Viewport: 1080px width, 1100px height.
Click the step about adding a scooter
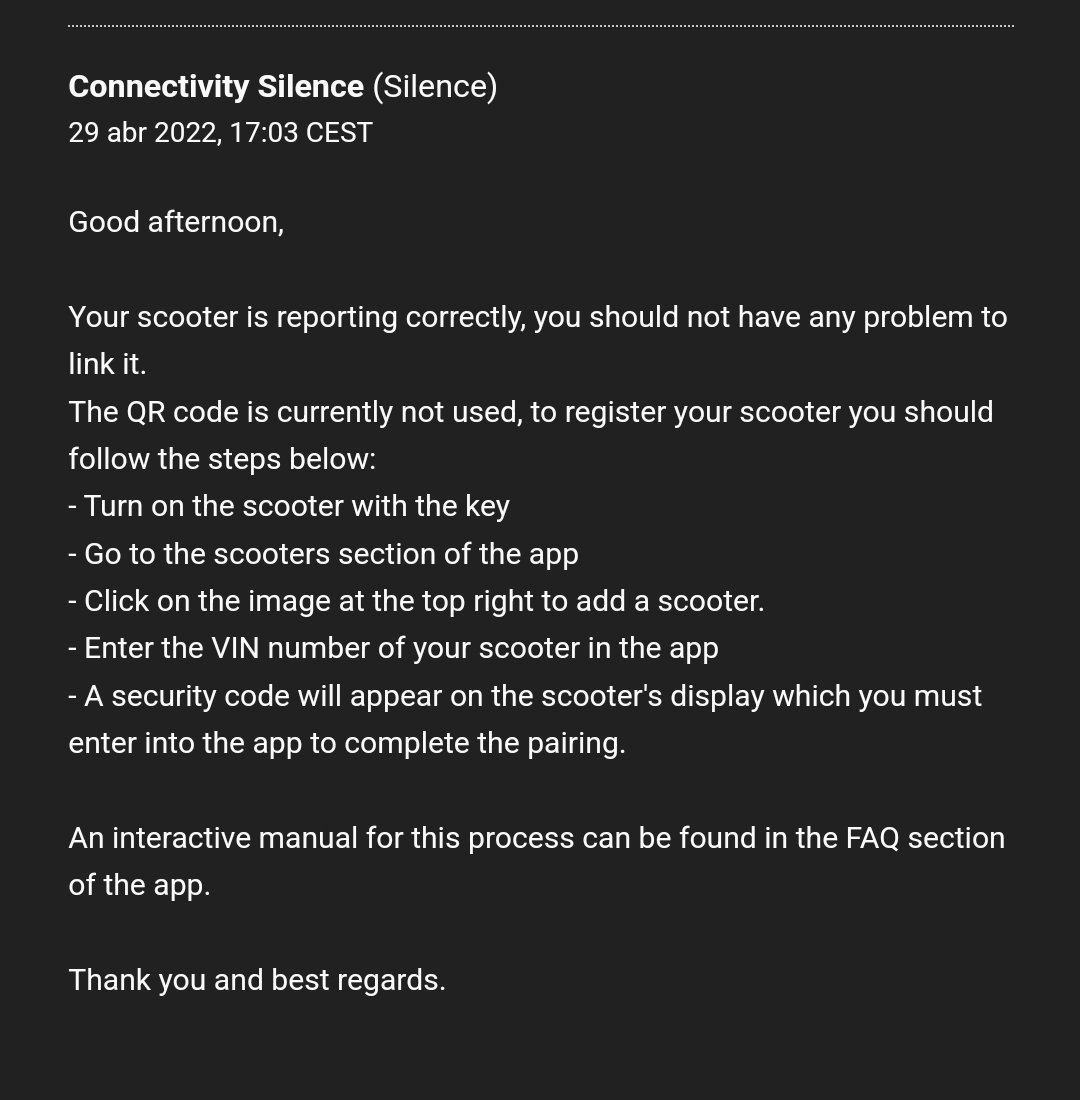click(416, 601)
